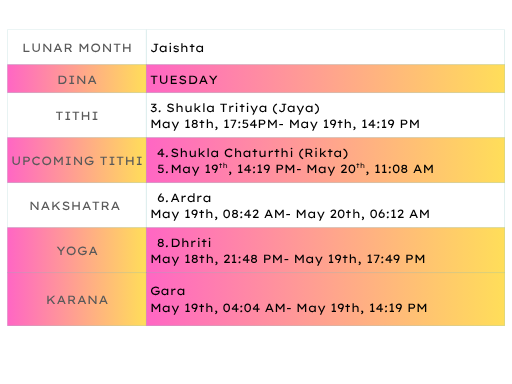Click the TITHI row label
This screenshot has height=384, width=512.
coord(77,116)
